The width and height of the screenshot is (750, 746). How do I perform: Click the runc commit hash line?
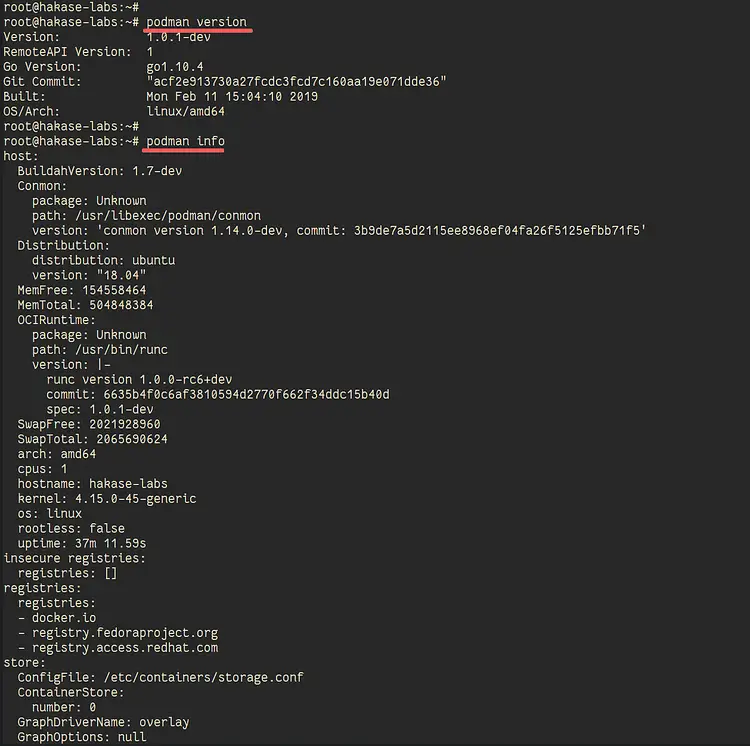(x=218, y=394)
